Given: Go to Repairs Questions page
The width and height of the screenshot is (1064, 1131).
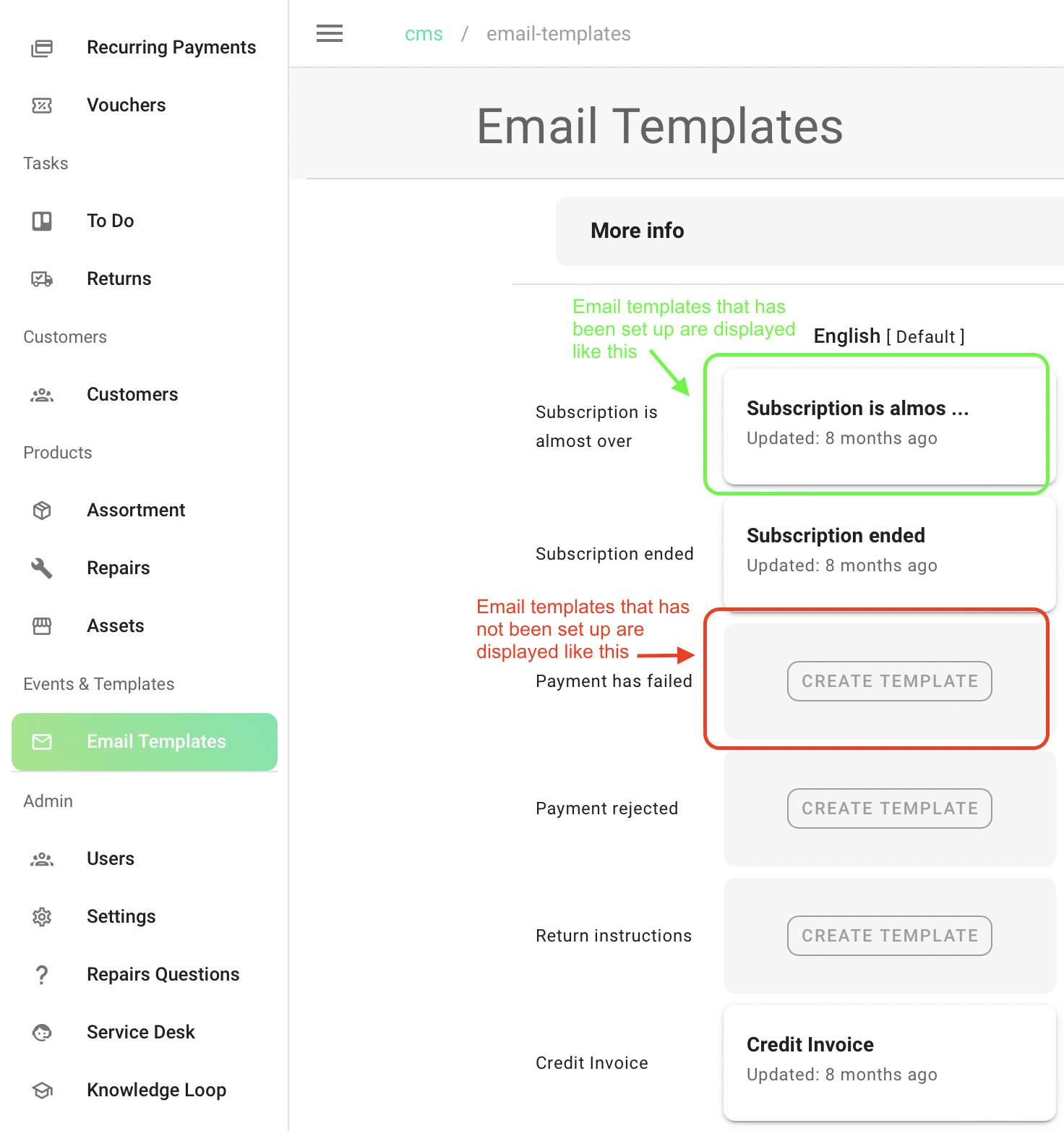Looking at the screenshot, I should [145, 975].
